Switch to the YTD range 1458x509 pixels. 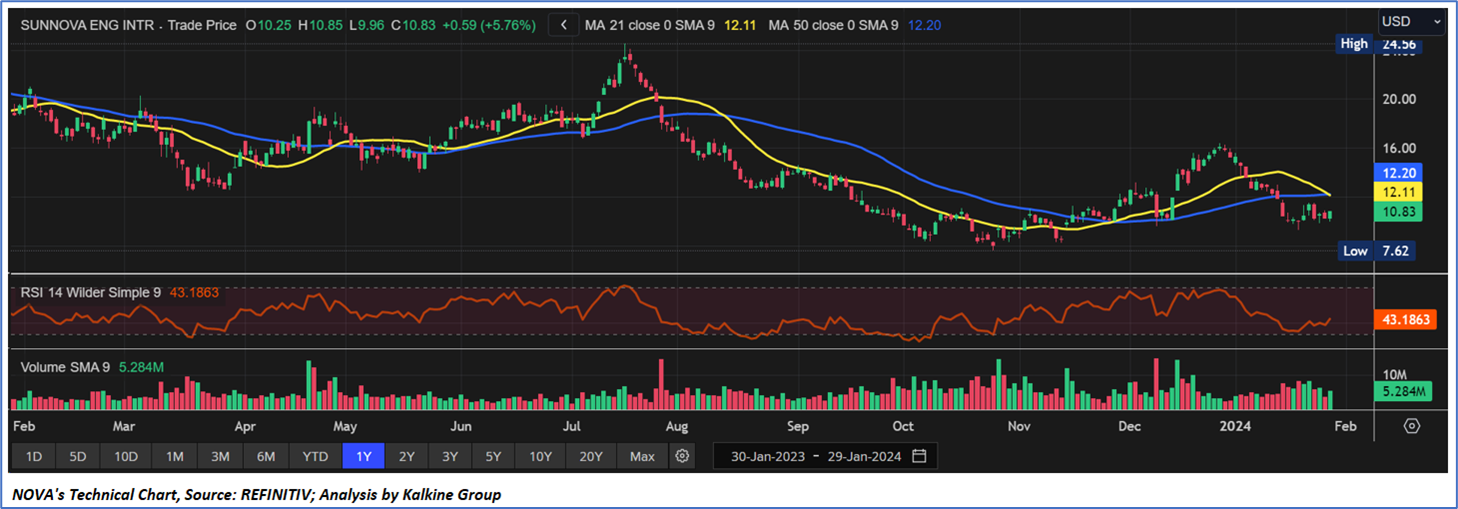pyautogui.click(x=315, y=456)
